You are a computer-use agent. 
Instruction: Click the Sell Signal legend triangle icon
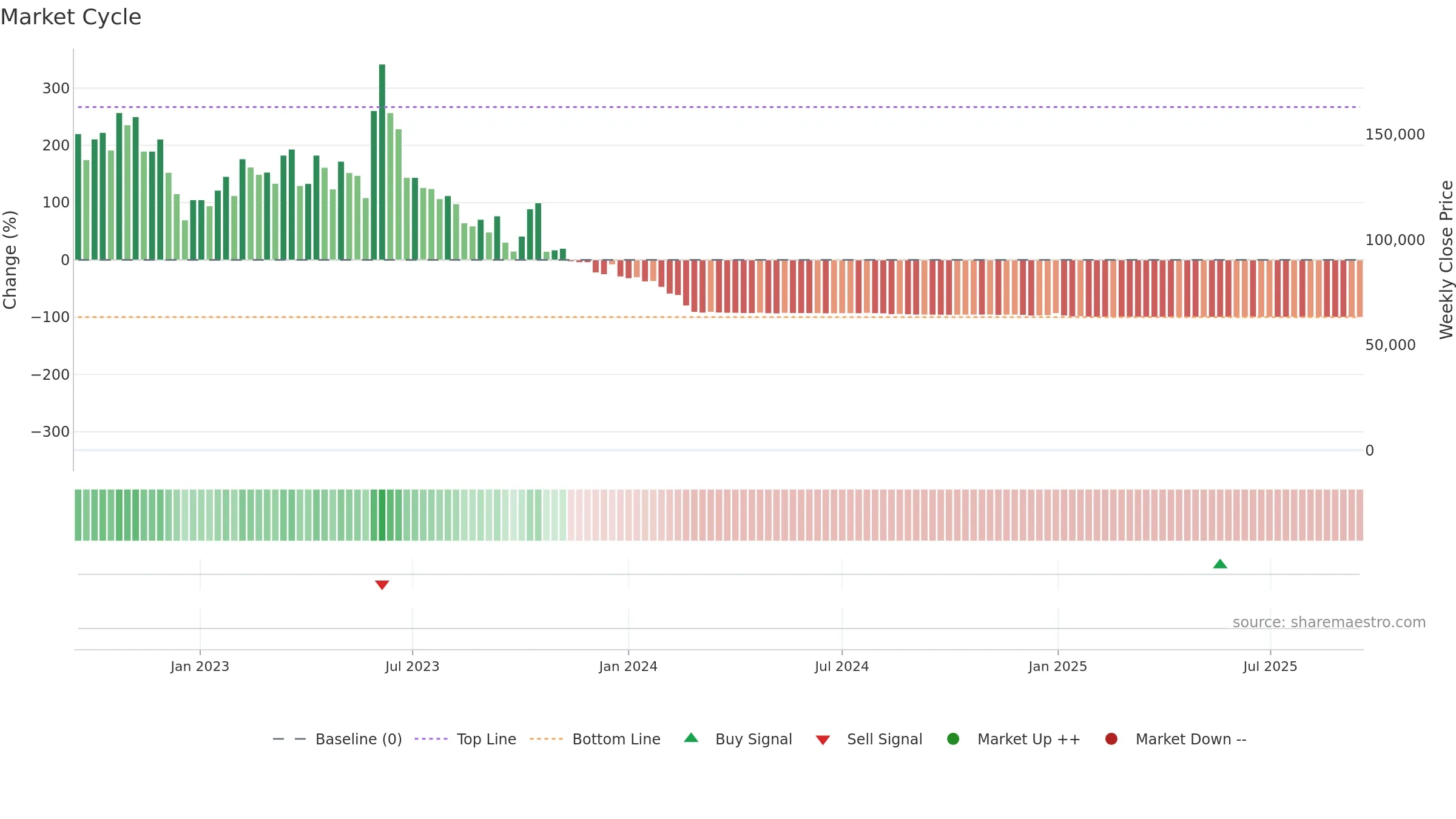tap(823, 740)
